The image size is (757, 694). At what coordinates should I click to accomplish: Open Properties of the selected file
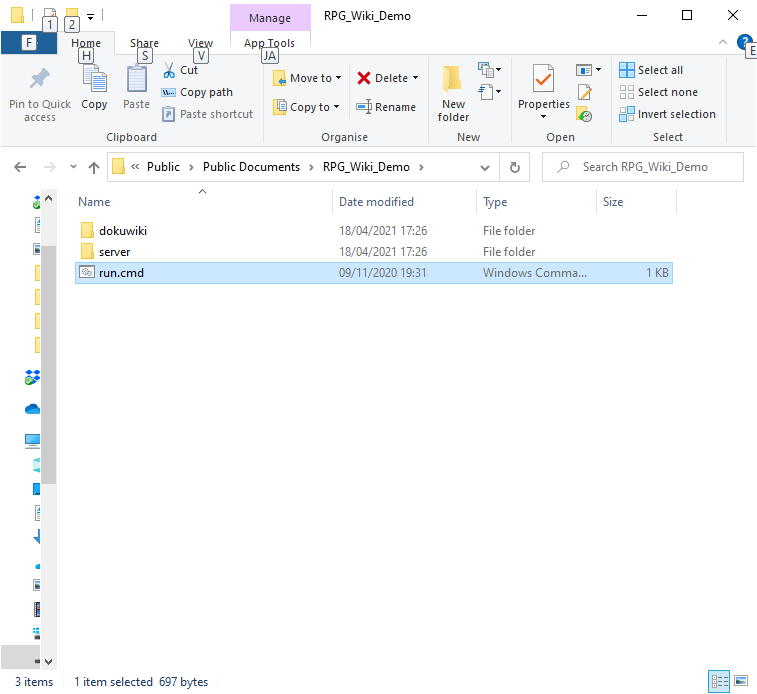tap(544, 86)
